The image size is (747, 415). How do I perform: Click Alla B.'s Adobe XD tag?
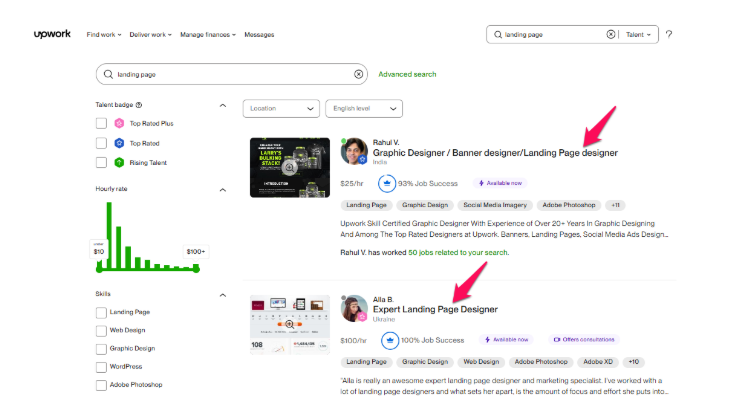point(598,362)
